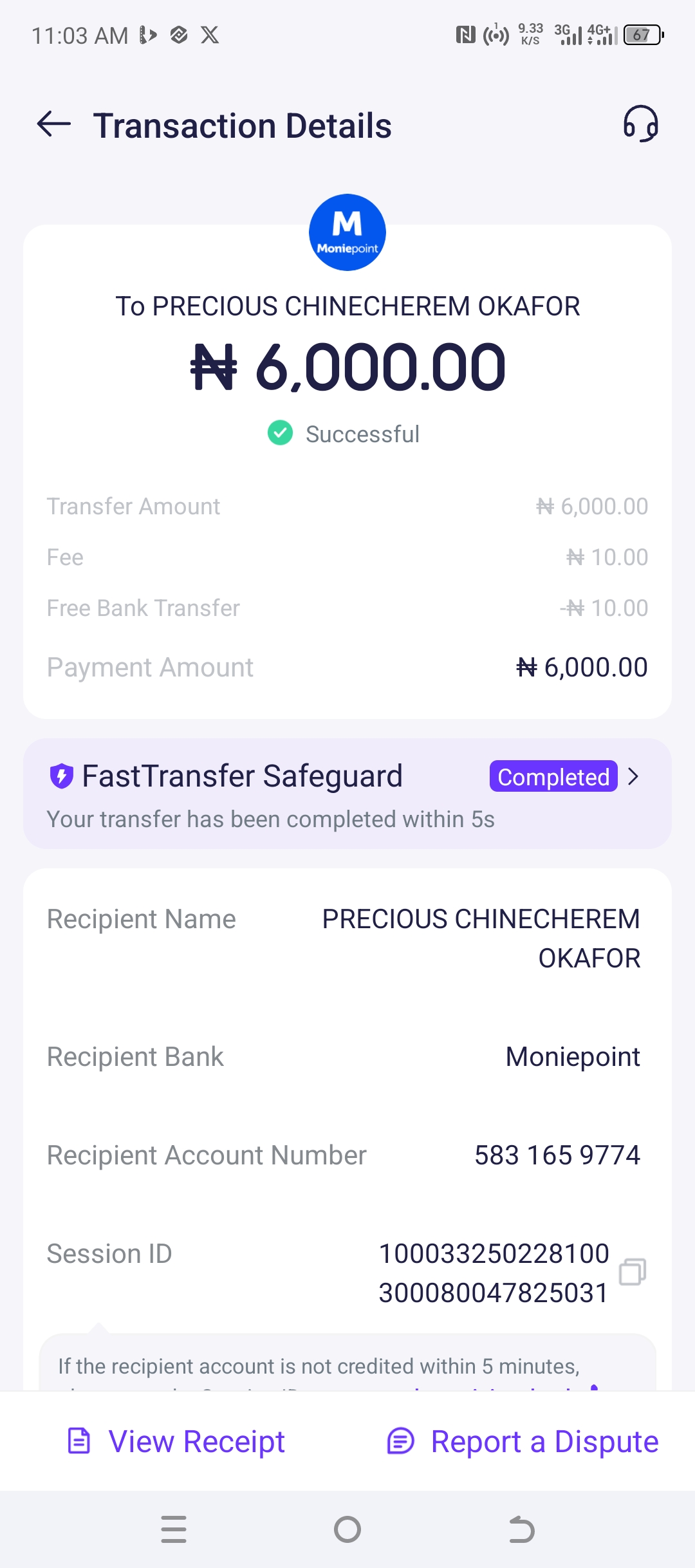Select Report a Dispute
This screenshot has width=695, height=1568.
pos(544,1441)
